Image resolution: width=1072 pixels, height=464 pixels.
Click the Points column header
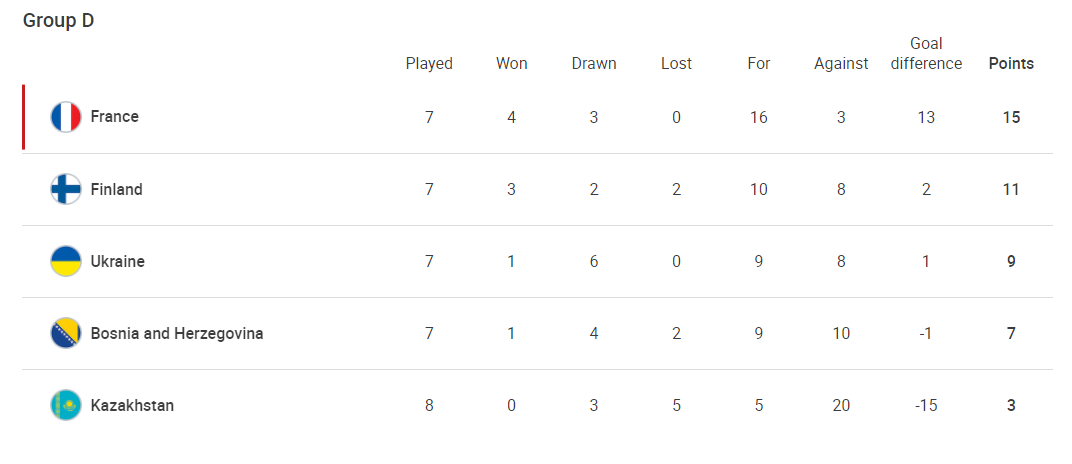click(1011, 64)
